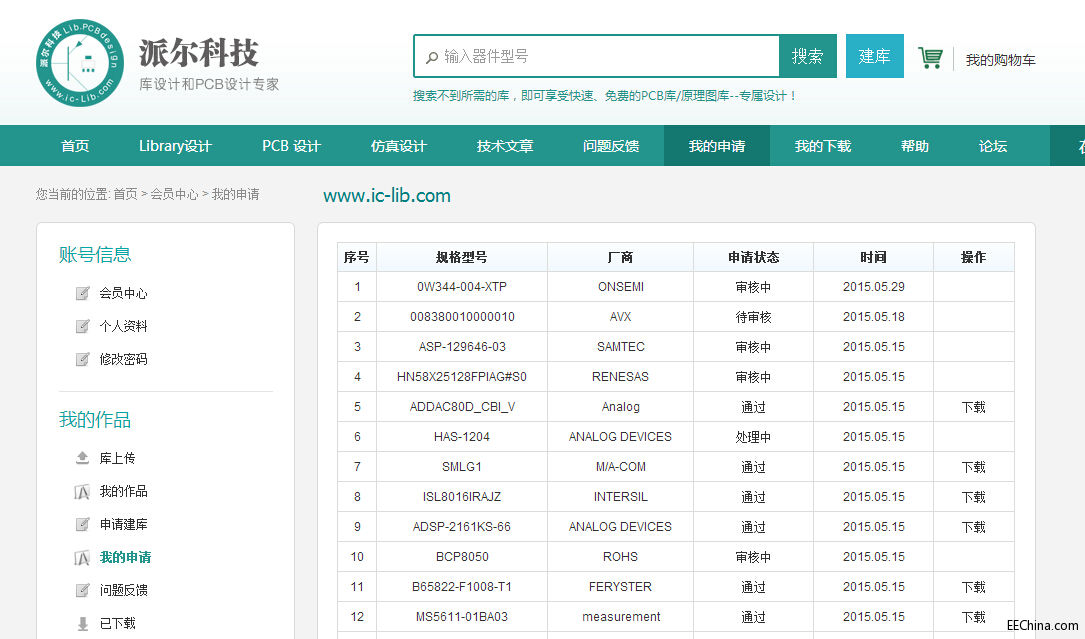Open the 问题反馈 navigation tab
Viewport: 1085px width, 639px height.
(611, 146)
